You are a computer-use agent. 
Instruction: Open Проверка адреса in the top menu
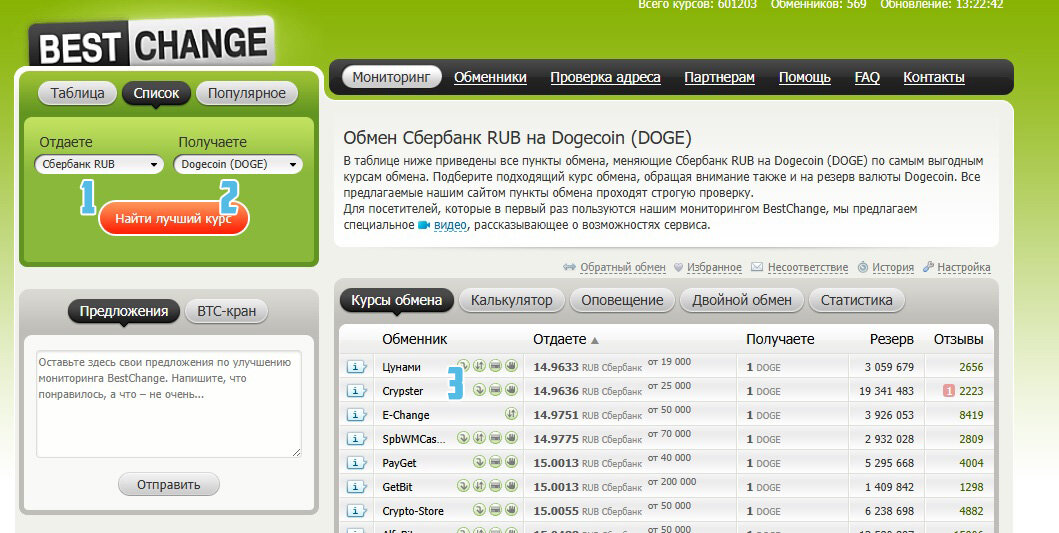click(x=605, y=77)
